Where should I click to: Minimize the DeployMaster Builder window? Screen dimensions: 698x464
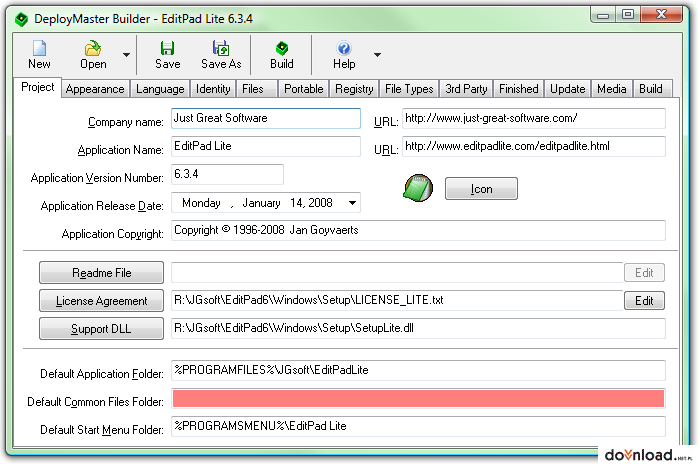[603, 15]
